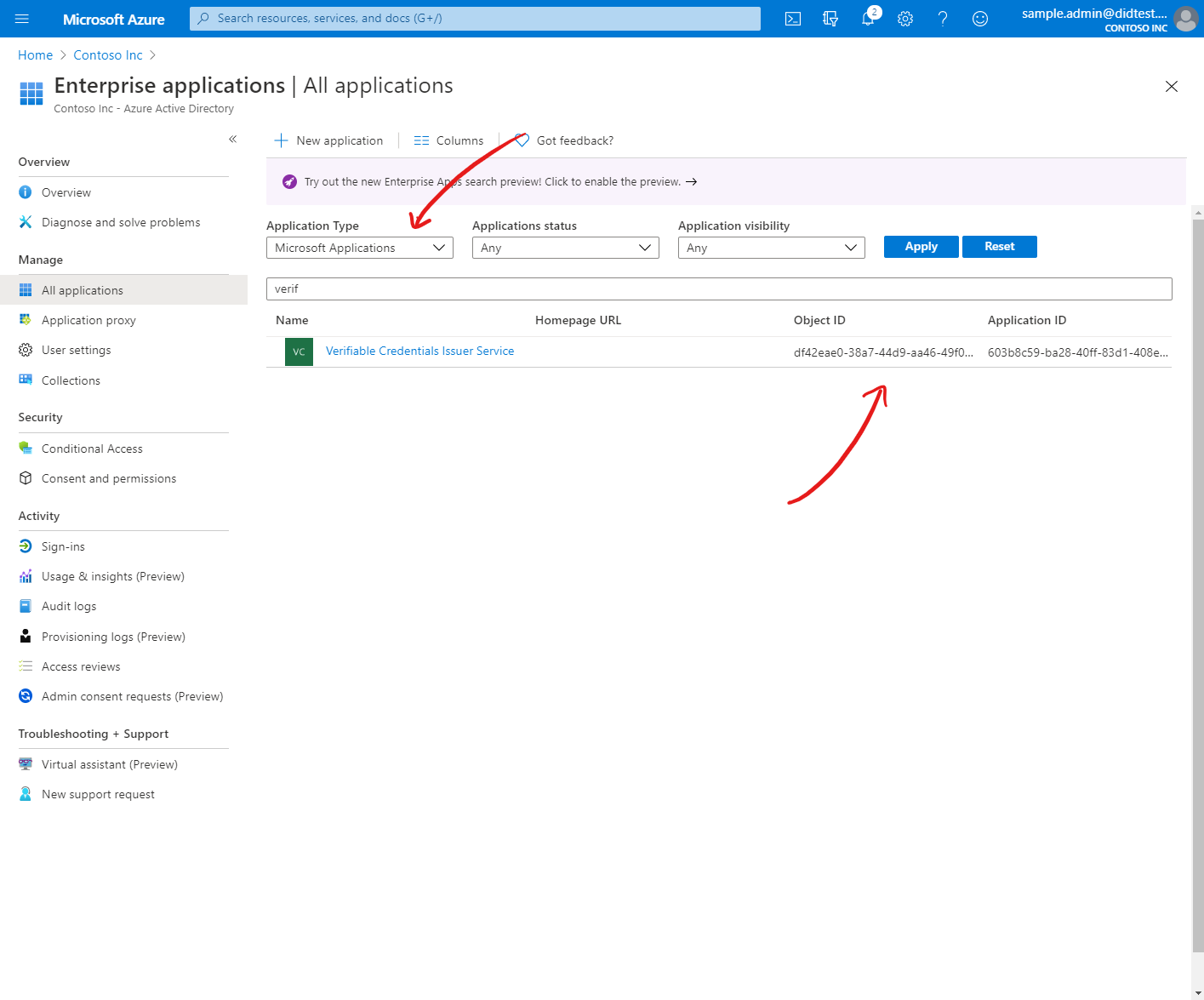Viewport: 1204px width, 1000px height.
Task: Open Verifiable Credentials Issuer Service link
Action: tap(419, 351)
